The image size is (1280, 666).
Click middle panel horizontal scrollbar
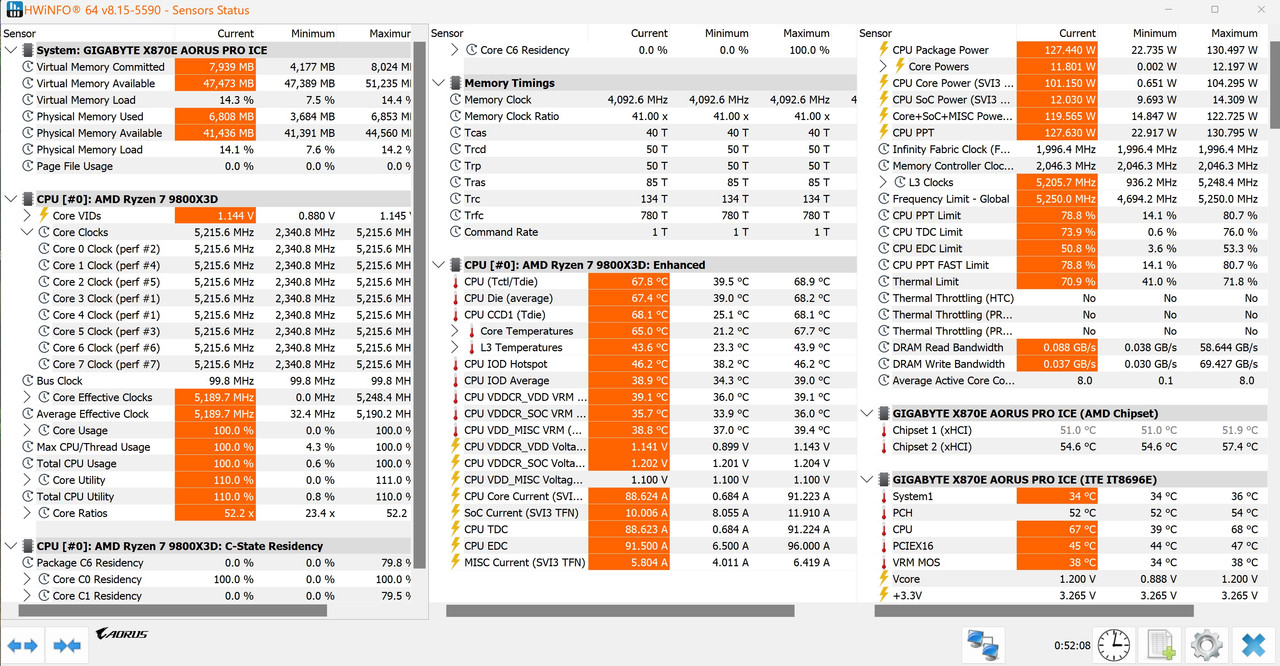point(620,610)
